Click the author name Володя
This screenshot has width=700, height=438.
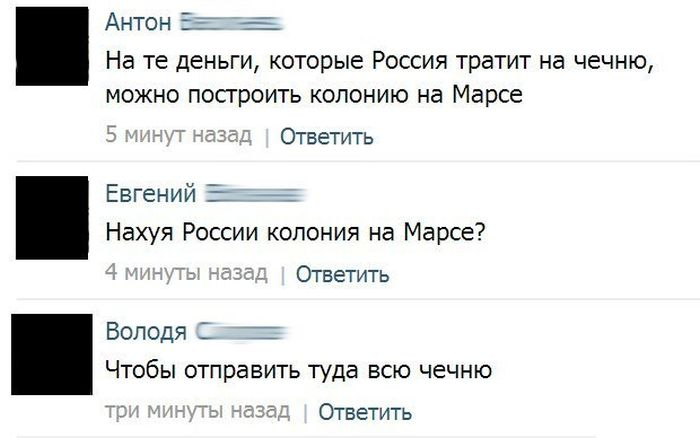[x=145, y=332]
